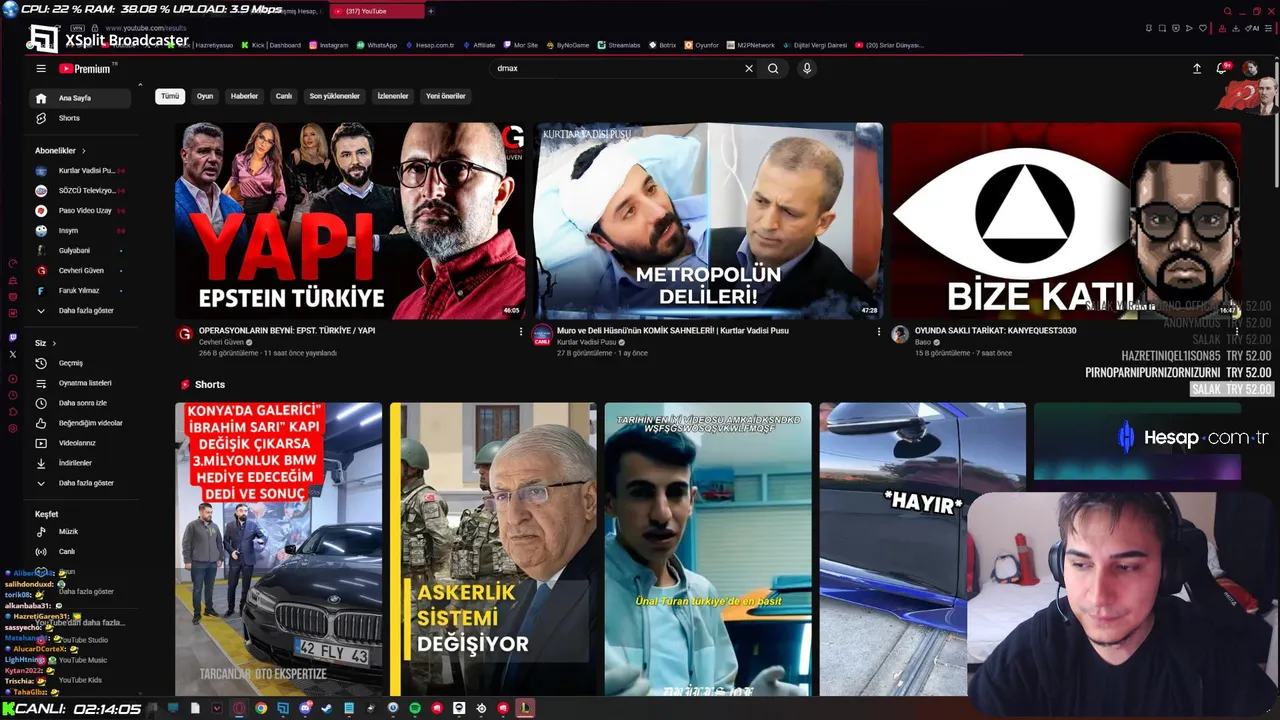
Task: Expand Daha fazla göster under Siz
Action: [x=80, y=483]
